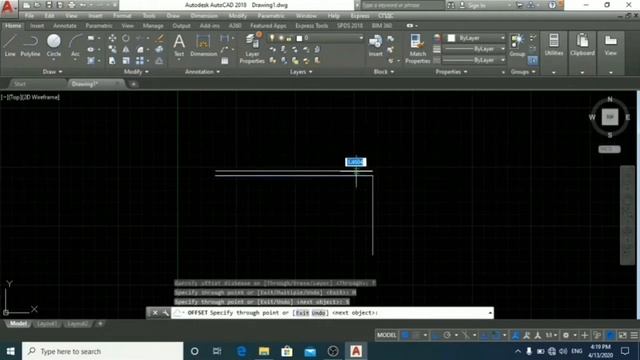The width and height of the screenshot is (640, 360).
Task: Open the Clipboard panel
Action: coord(582,45)
